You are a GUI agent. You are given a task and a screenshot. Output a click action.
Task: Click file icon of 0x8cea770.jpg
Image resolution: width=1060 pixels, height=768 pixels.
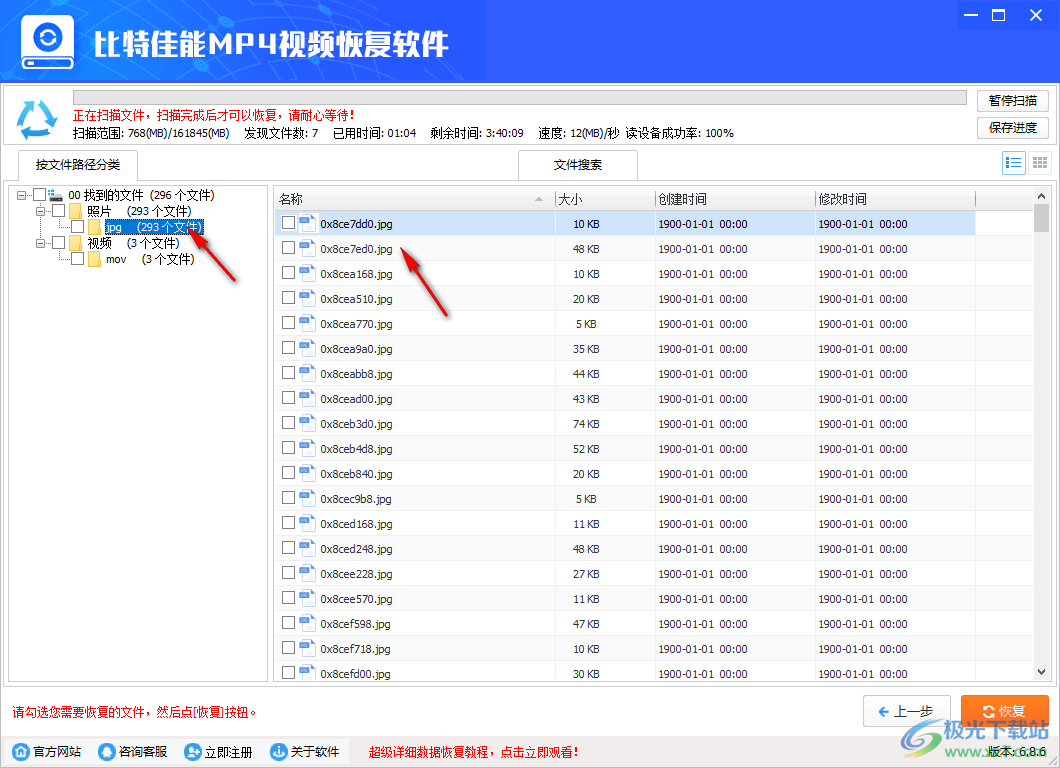point(308,323)
